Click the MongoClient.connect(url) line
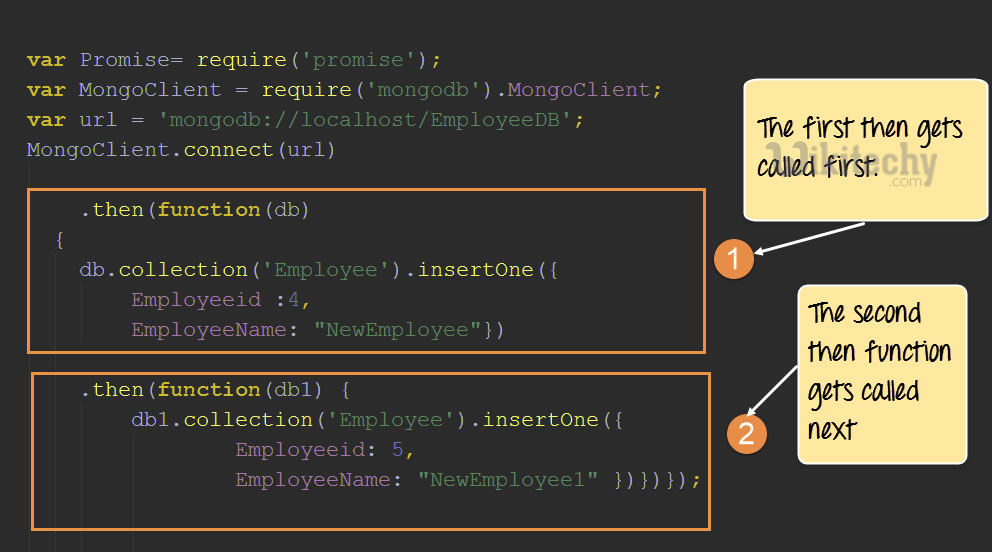This screenshot has width=992, height=552. click(181, 150)
